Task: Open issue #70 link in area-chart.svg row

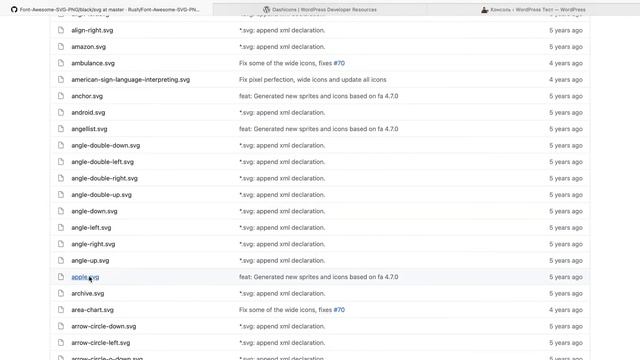Action: (x=339, y=310)
